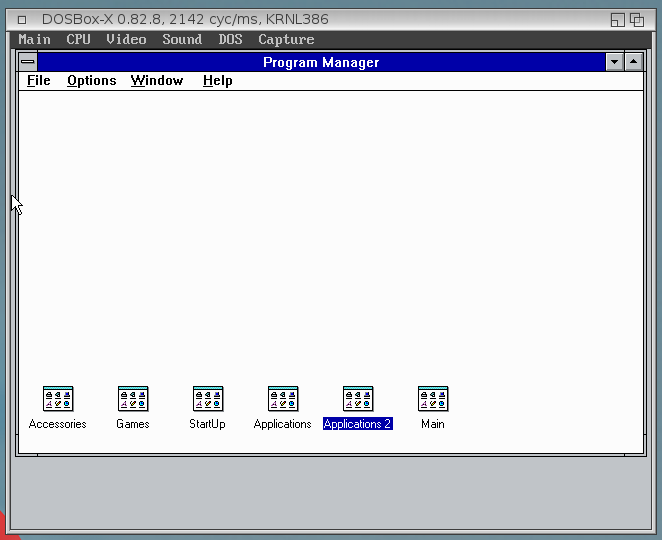Open the DOSBox-X Sound menu
Image resolution: width=662 pixels, height=540 pixels.
(182, 40)
